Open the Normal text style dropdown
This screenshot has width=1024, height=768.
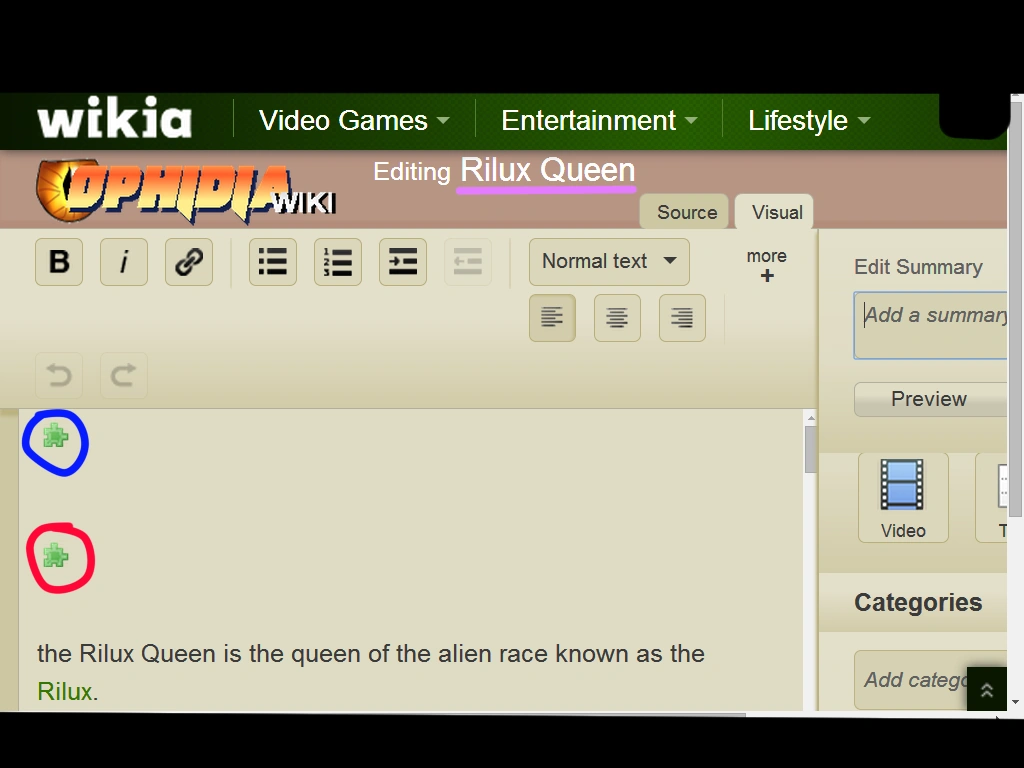pyautogui.click(x=608, y=261)
